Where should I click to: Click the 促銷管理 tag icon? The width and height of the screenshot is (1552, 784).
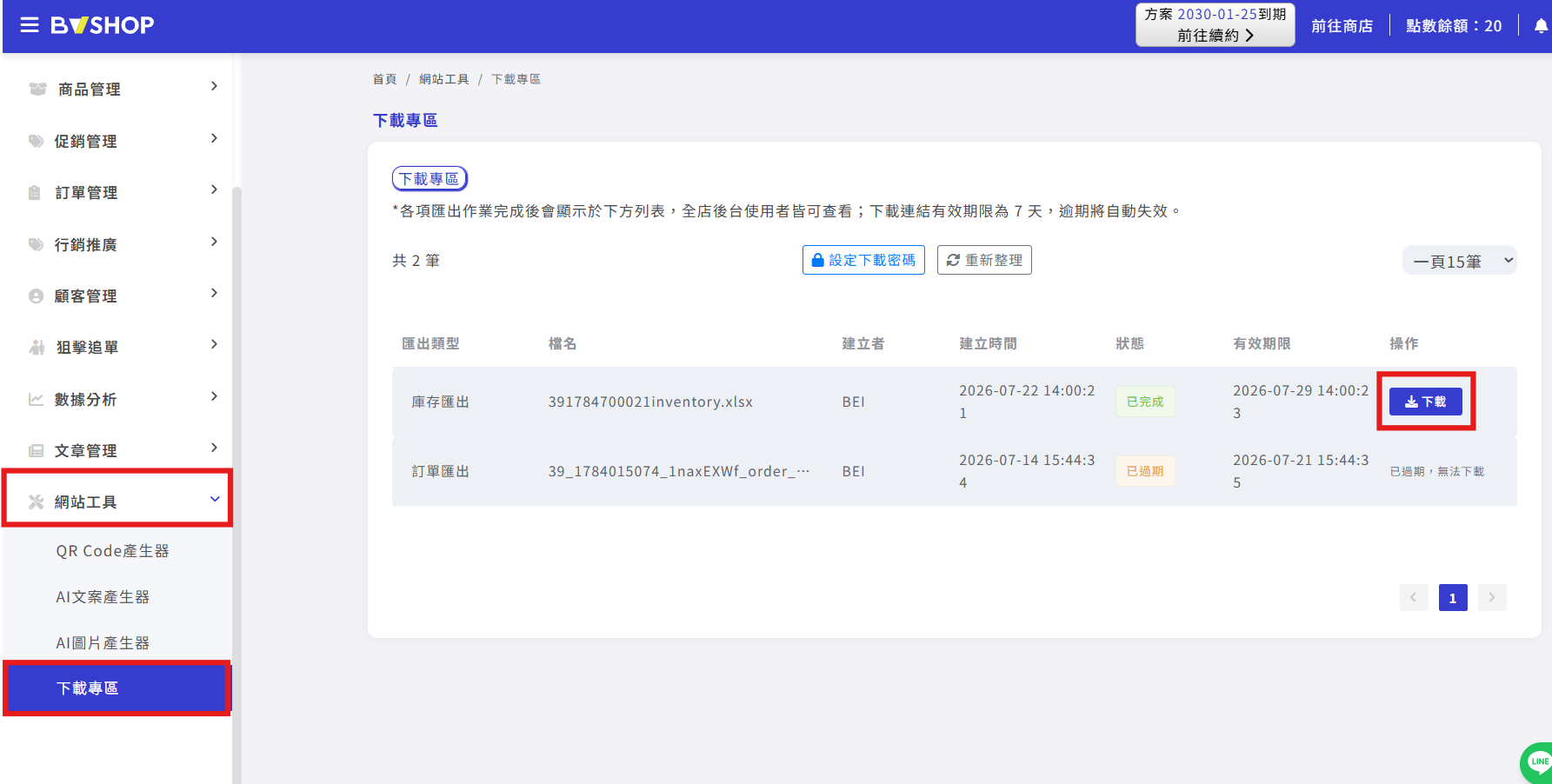pos(36,141)
